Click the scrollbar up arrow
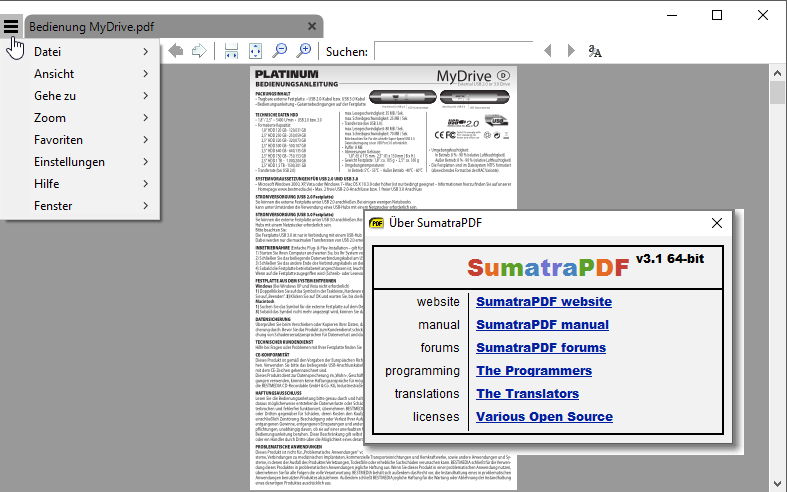 777,73
